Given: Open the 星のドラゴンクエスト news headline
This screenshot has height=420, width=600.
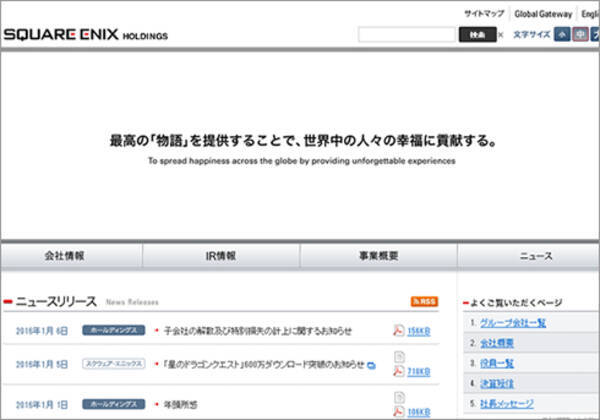Looking at the screenshot, I should [264, 365].
